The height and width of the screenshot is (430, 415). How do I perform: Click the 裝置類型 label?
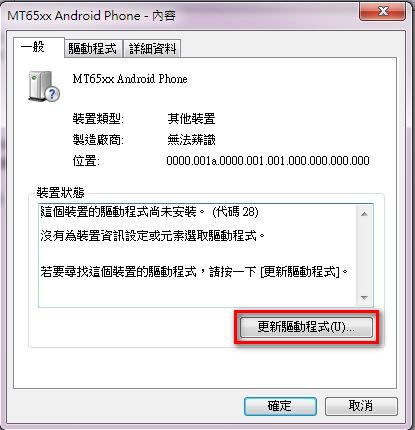coord(98,118)
